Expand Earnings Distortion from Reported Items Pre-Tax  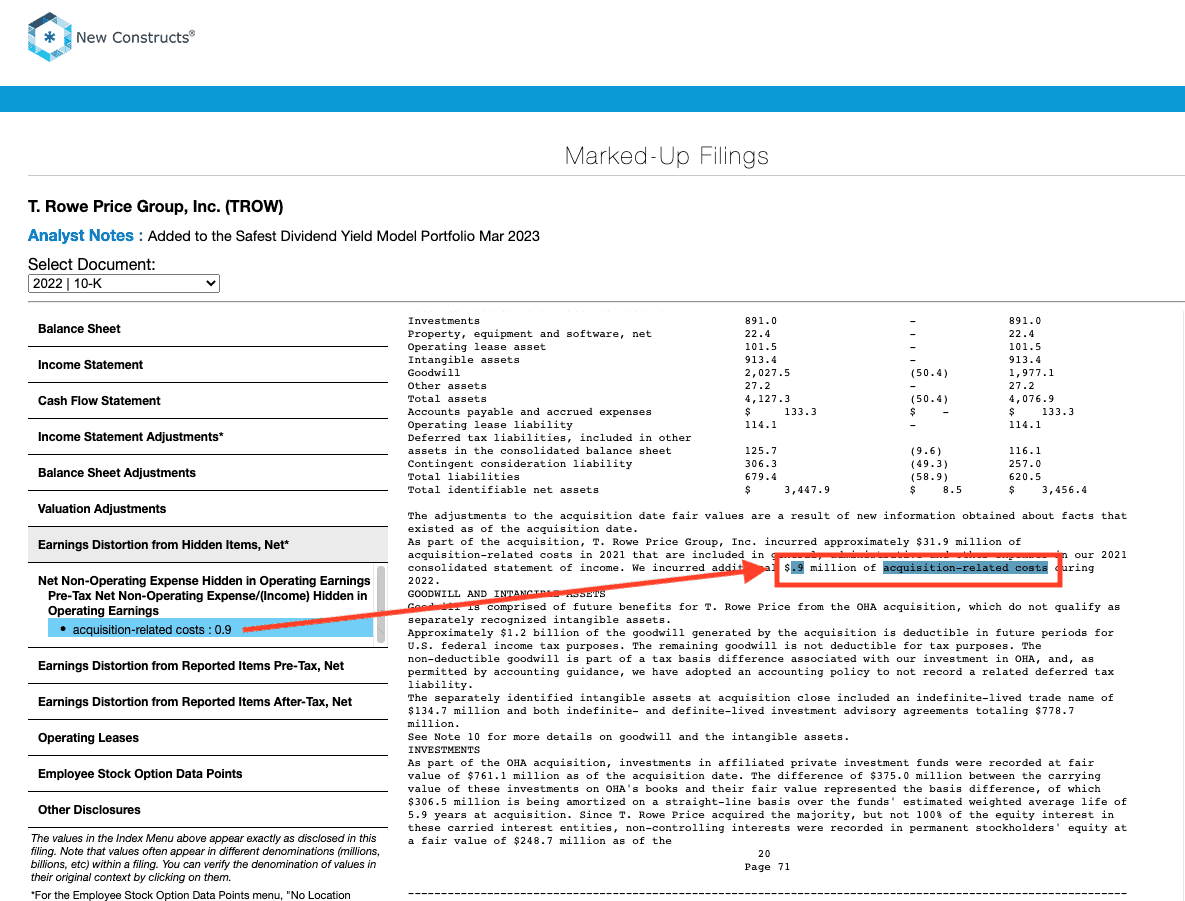pyautogui.click(x=208, y=666)
